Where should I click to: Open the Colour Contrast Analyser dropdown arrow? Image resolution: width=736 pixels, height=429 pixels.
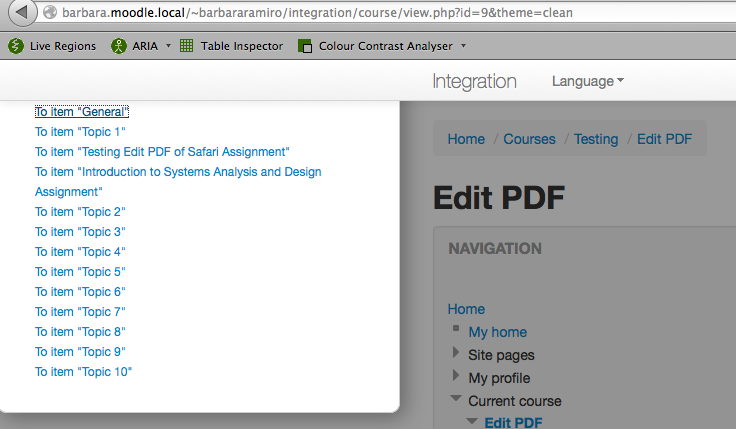click(463, 46)
